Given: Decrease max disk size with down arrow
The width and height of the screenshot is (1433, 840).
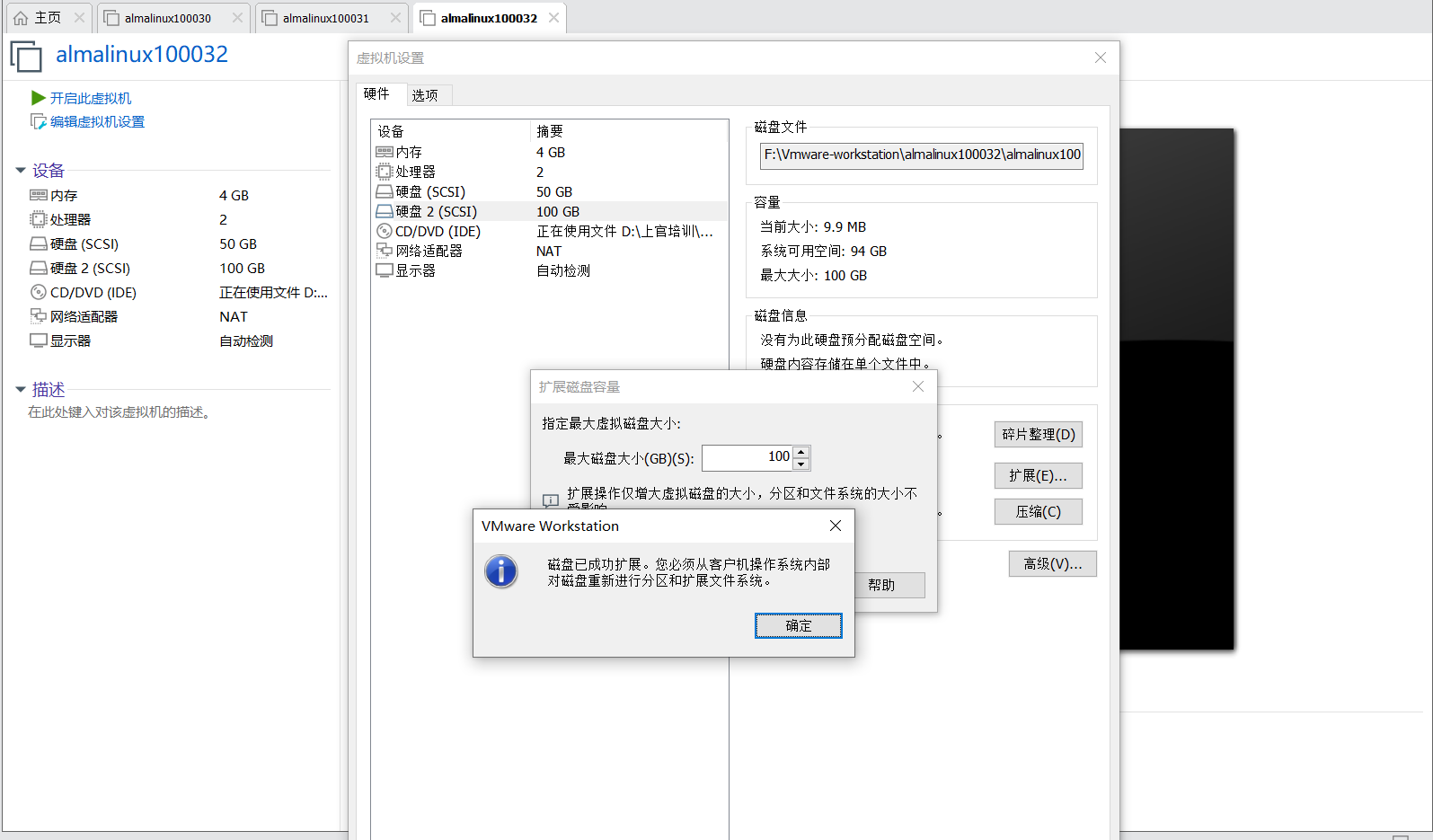Looking at the screenshot, I should (x=801, y=464).
